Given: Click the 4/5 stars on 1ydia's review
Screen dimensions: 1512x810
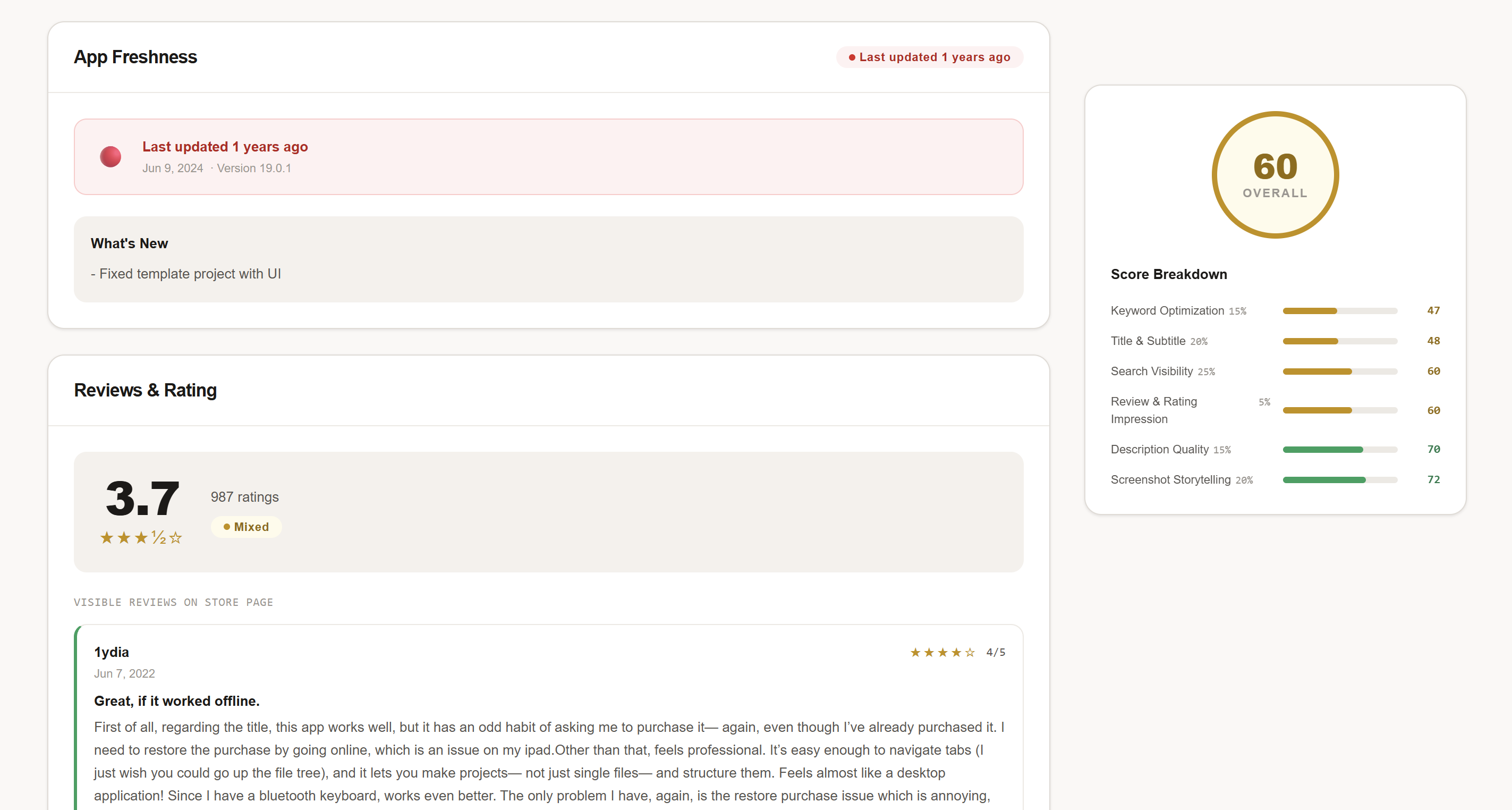Looking at the screenshot, I should (x=942, y=652).
